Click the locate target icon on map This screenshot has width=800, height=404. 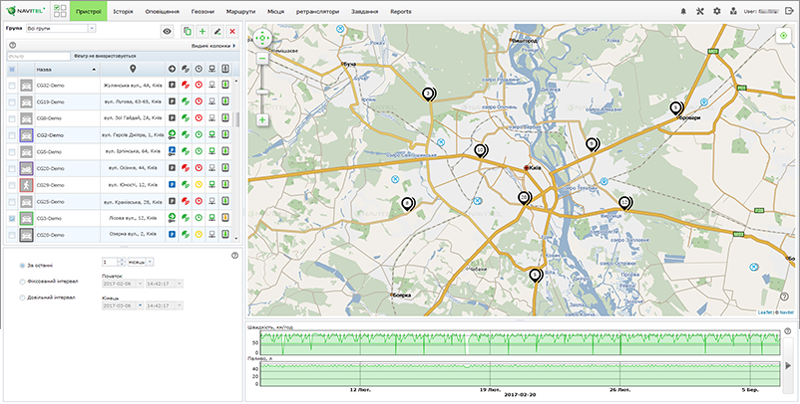tap(783, 35)
